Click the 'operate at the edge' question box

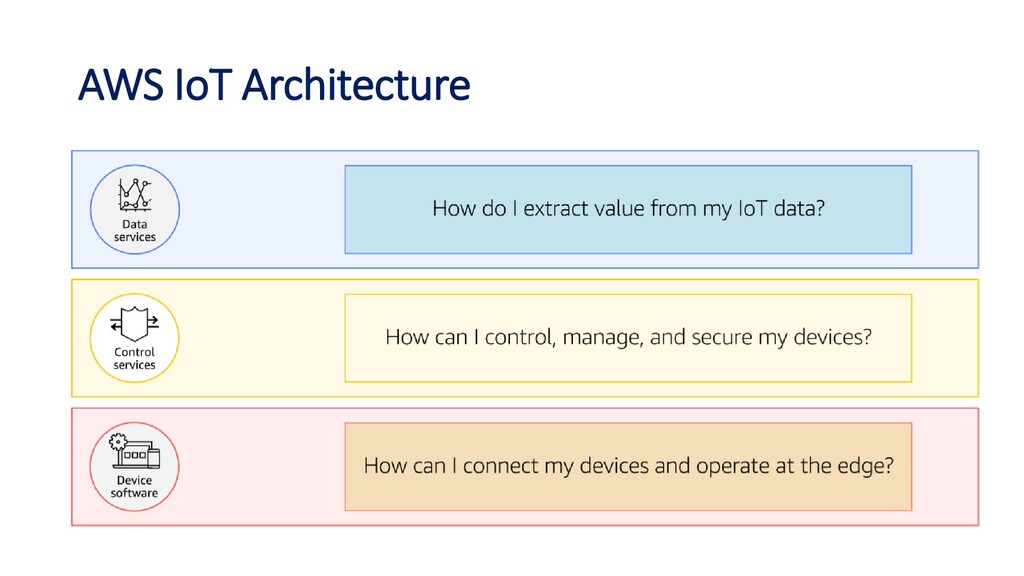tap(628, 466)
